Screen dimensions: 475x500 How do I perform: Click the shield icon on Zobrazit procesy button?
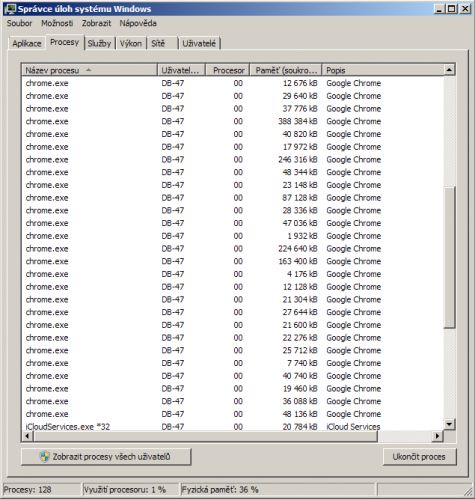point(44,456)
